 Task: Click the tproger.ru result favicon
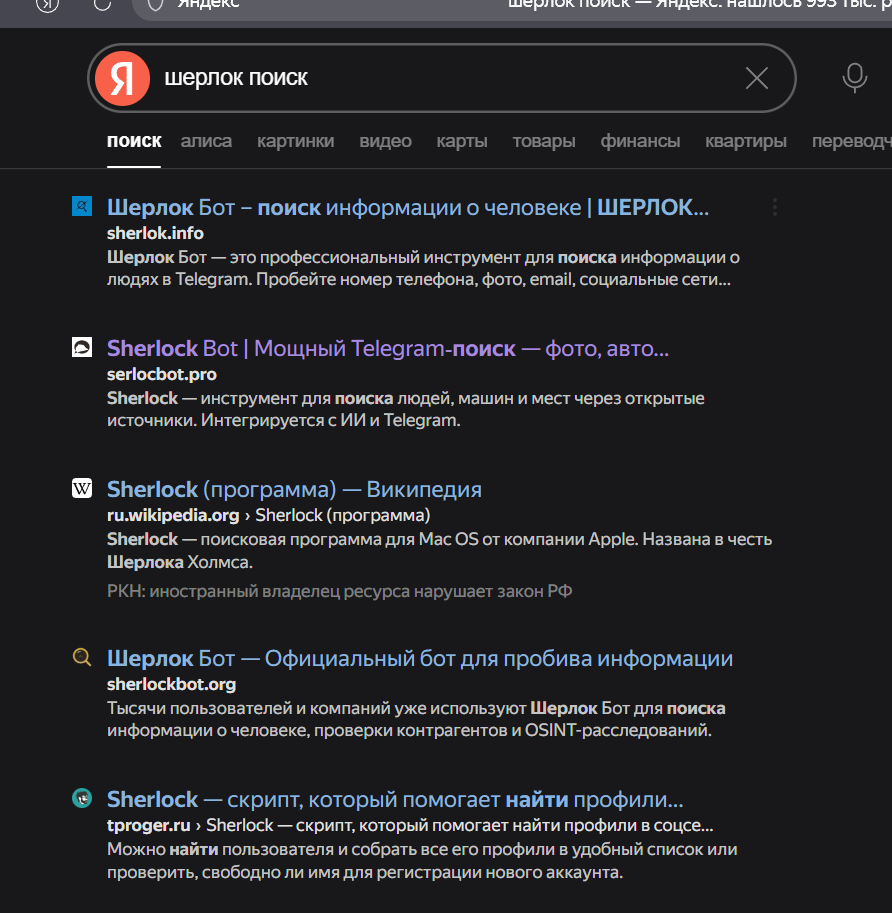(82, 798)
